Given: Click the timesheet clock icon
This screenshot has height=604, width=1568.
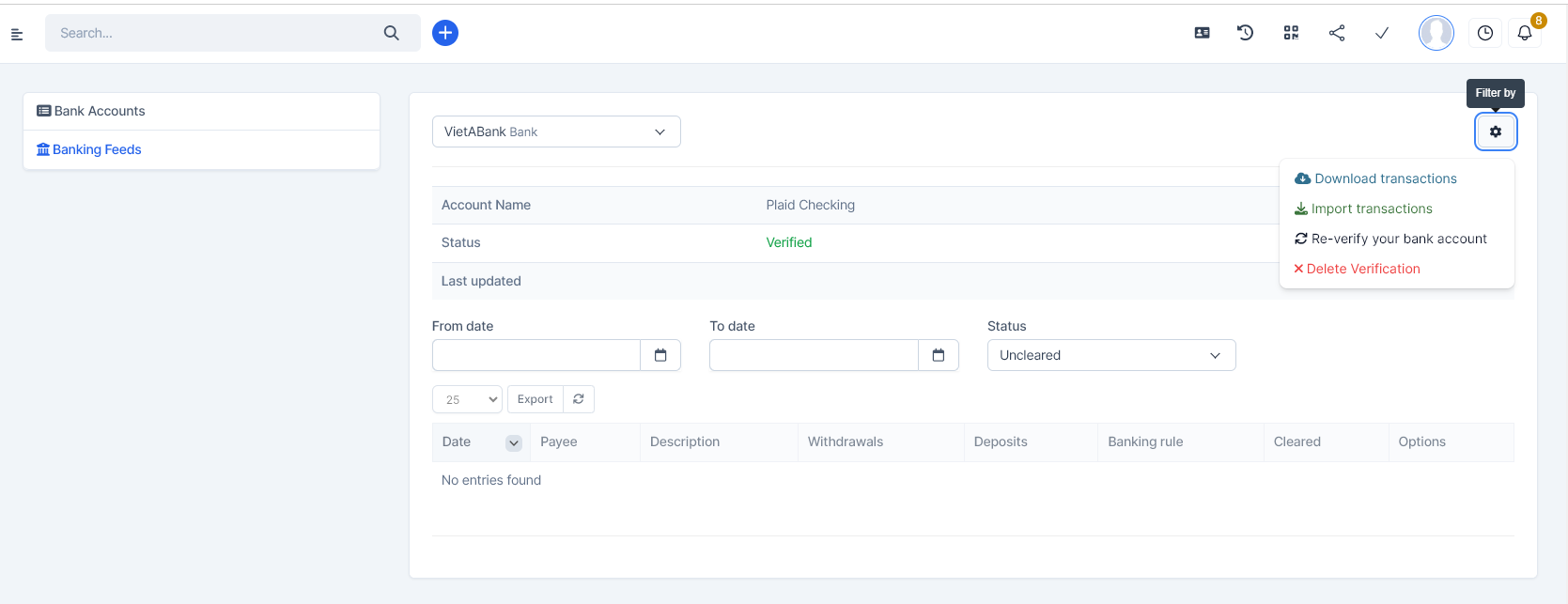Looking at the screenshot, I should (1485, 33).
